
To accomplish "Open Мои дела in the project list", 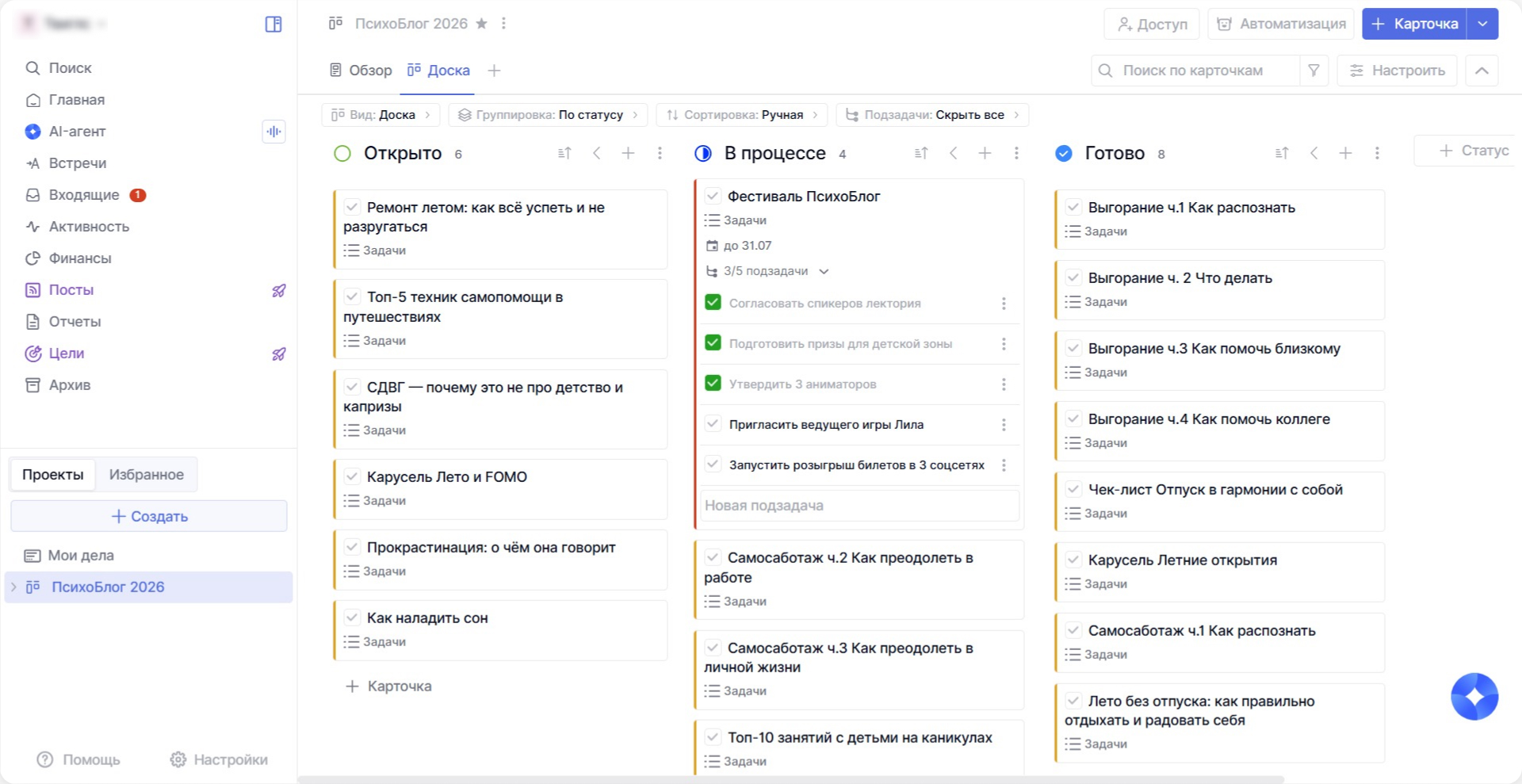I will [81, 556].
